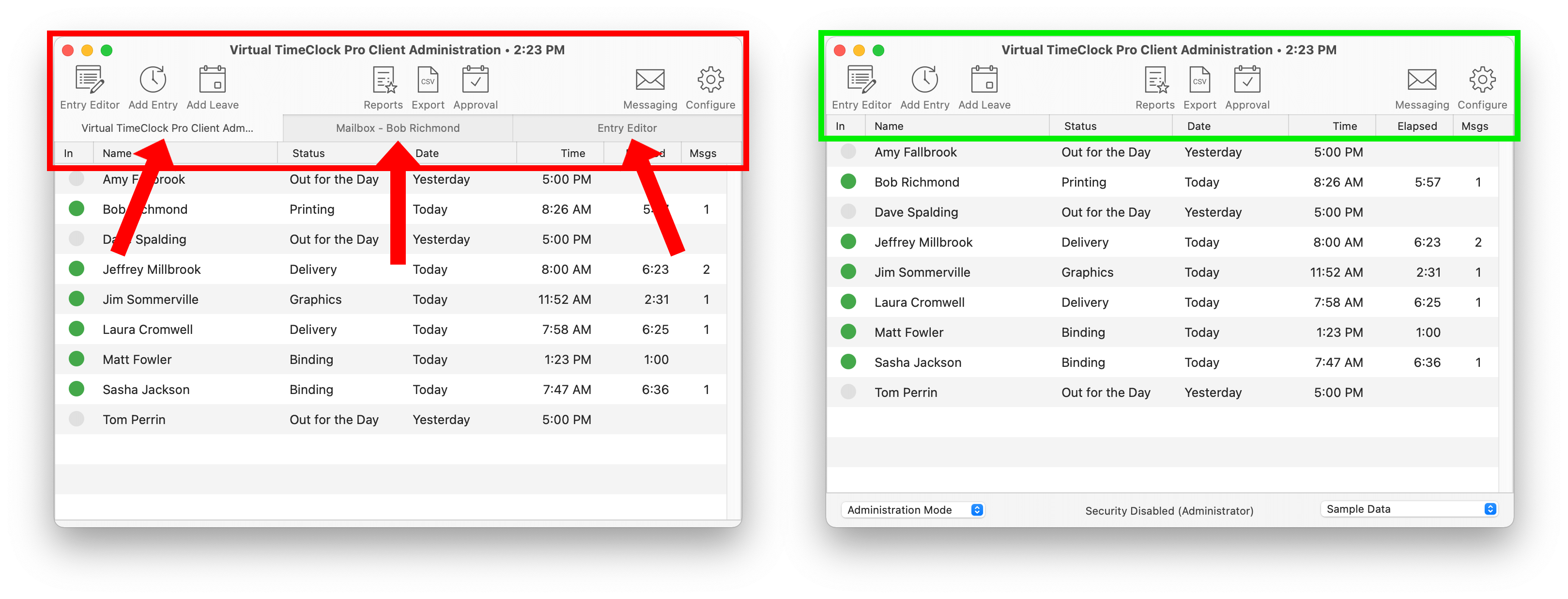Click Jim Sommerville's green status dot, left window
Screen dimensions: 1568x599
[76, 299]
